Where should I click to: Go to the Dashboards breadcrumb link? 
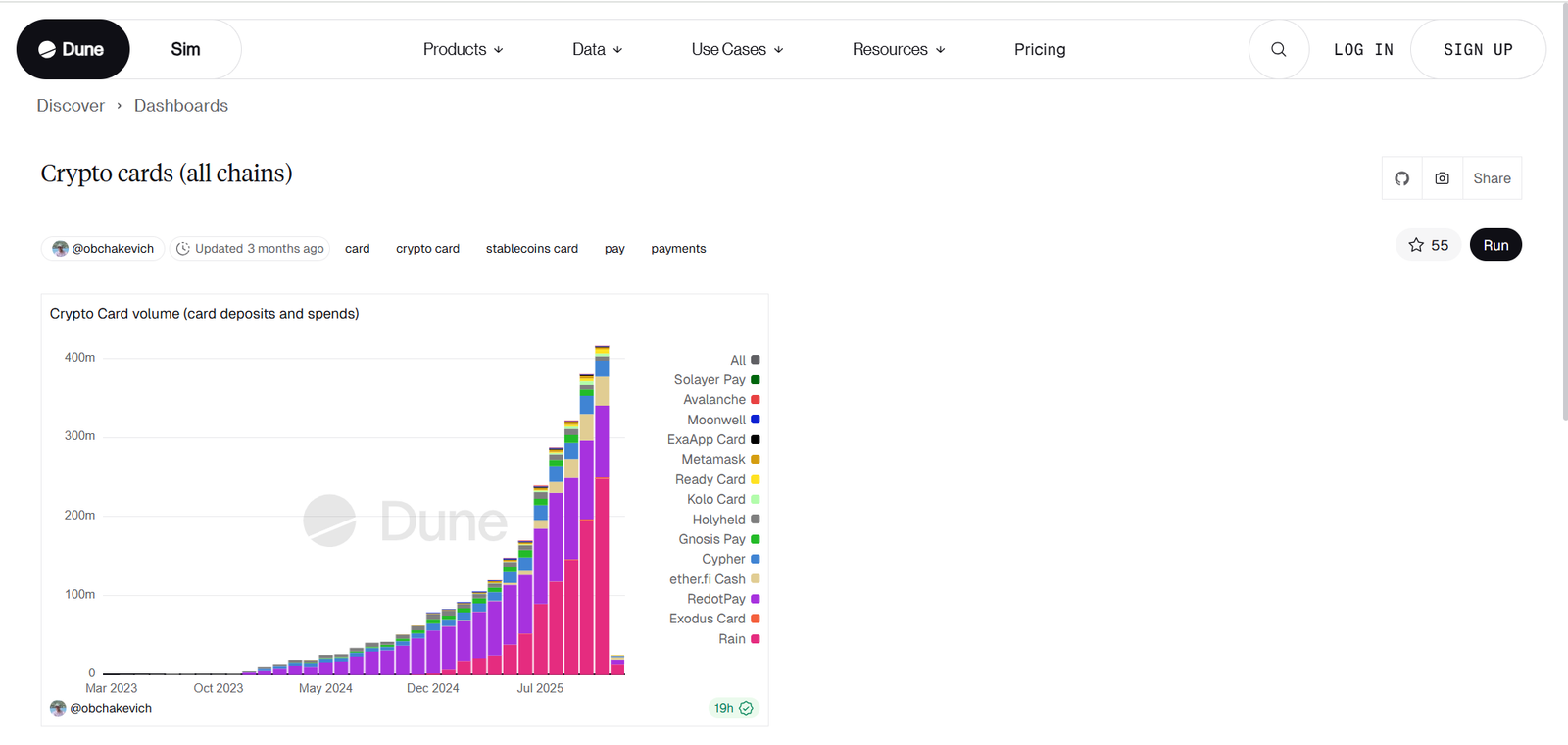click(181, 106)
